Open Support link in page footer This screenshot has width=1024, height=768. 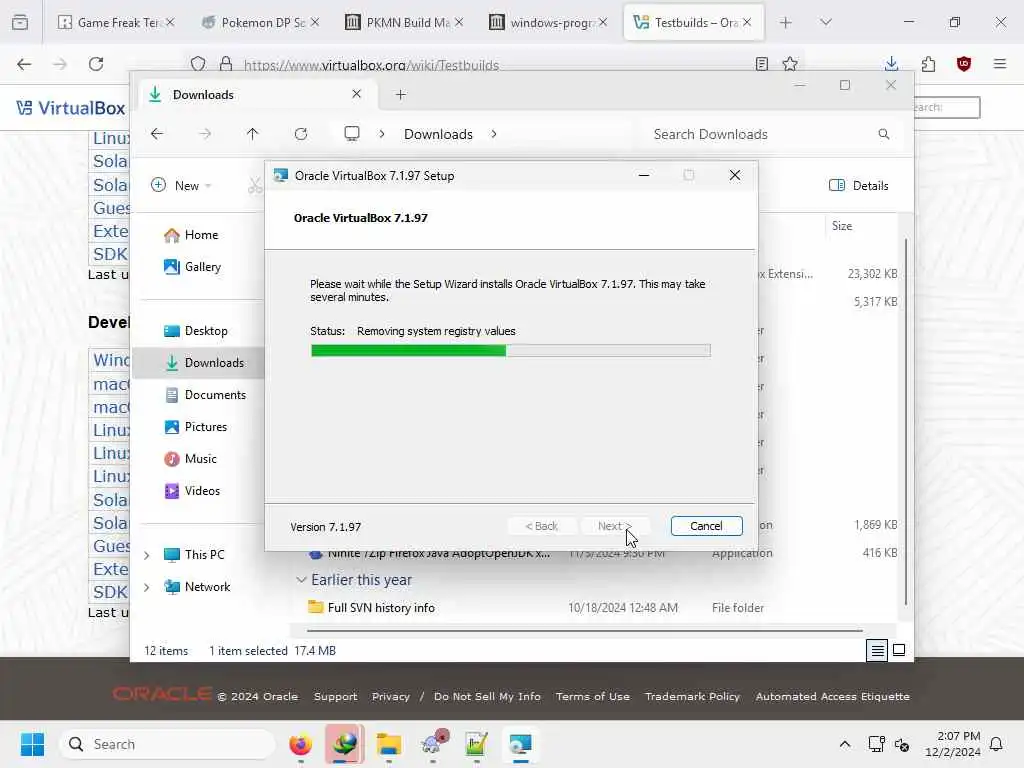tap(335, 696)
